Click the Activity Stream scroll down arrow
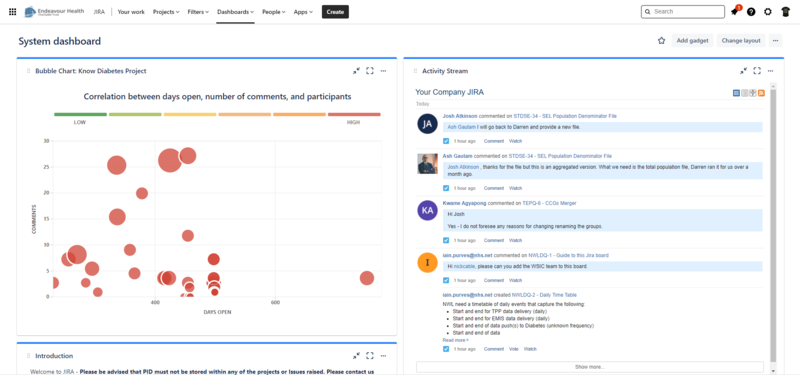 point(773,370)
